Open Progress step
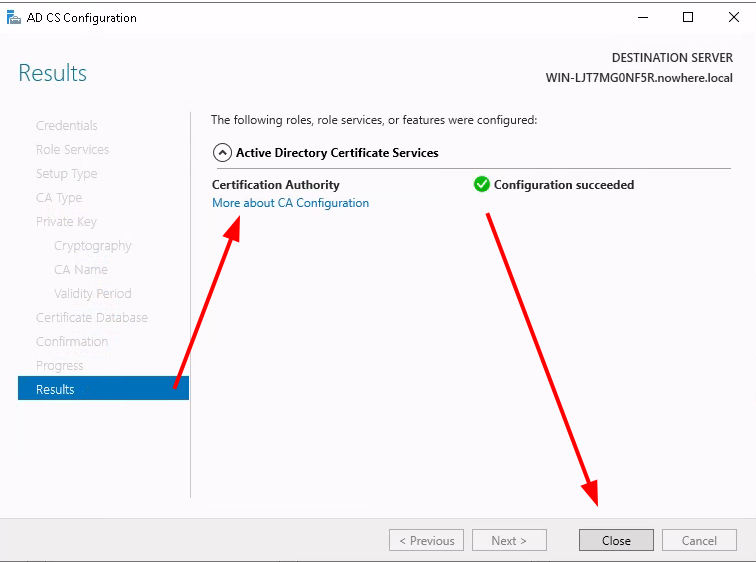This screenshot has width=756, height=562. click(59, 366)
